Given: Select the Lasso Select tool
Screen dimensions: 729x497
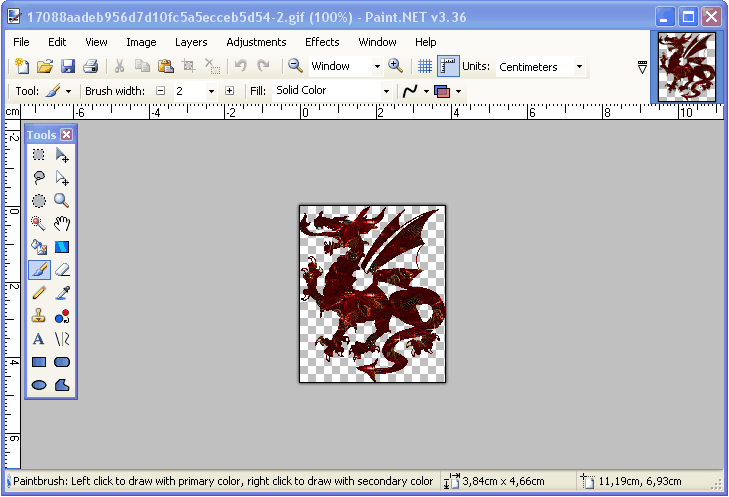Looking at the screenshot, I should click(x=39, y=178).
